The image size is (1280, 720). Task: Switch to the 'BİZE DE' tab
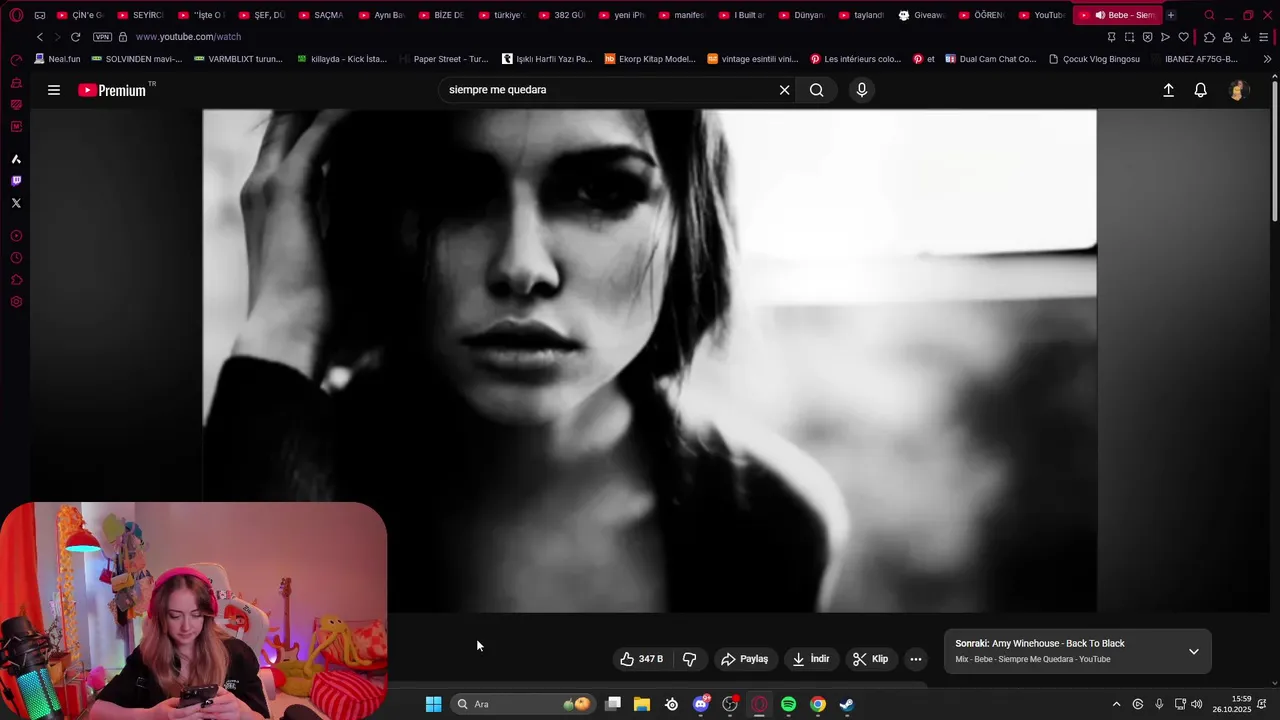click(440, 15)
